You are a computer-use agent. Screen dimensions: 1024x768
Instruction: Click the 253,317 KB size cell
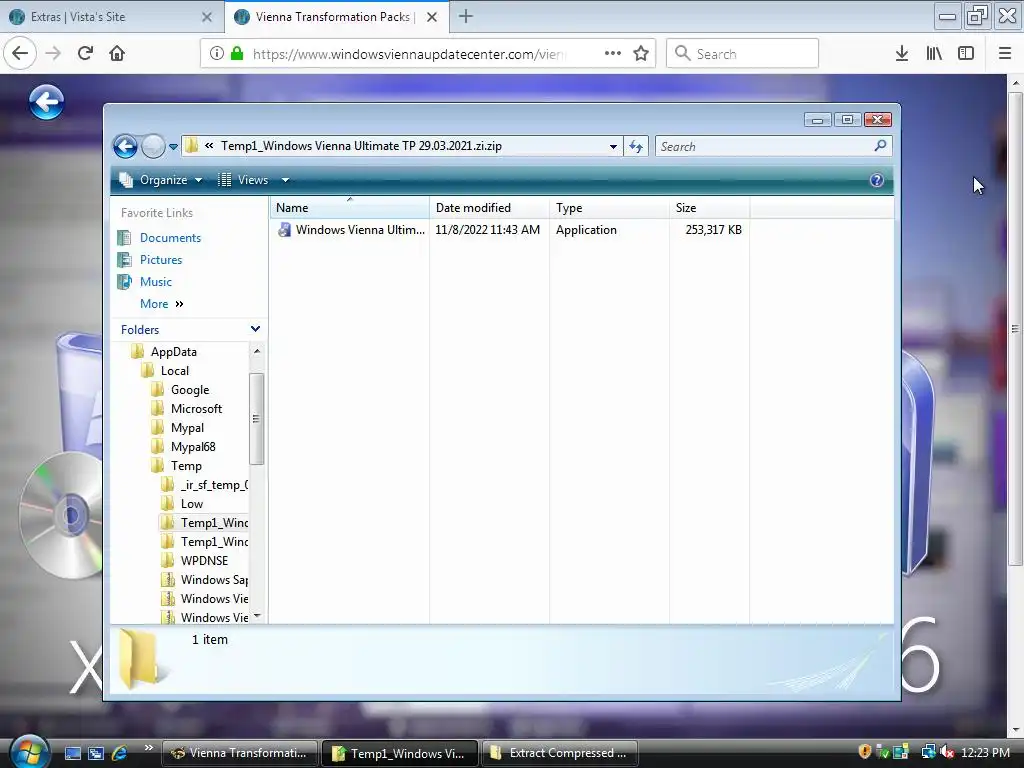click(713, 230)
